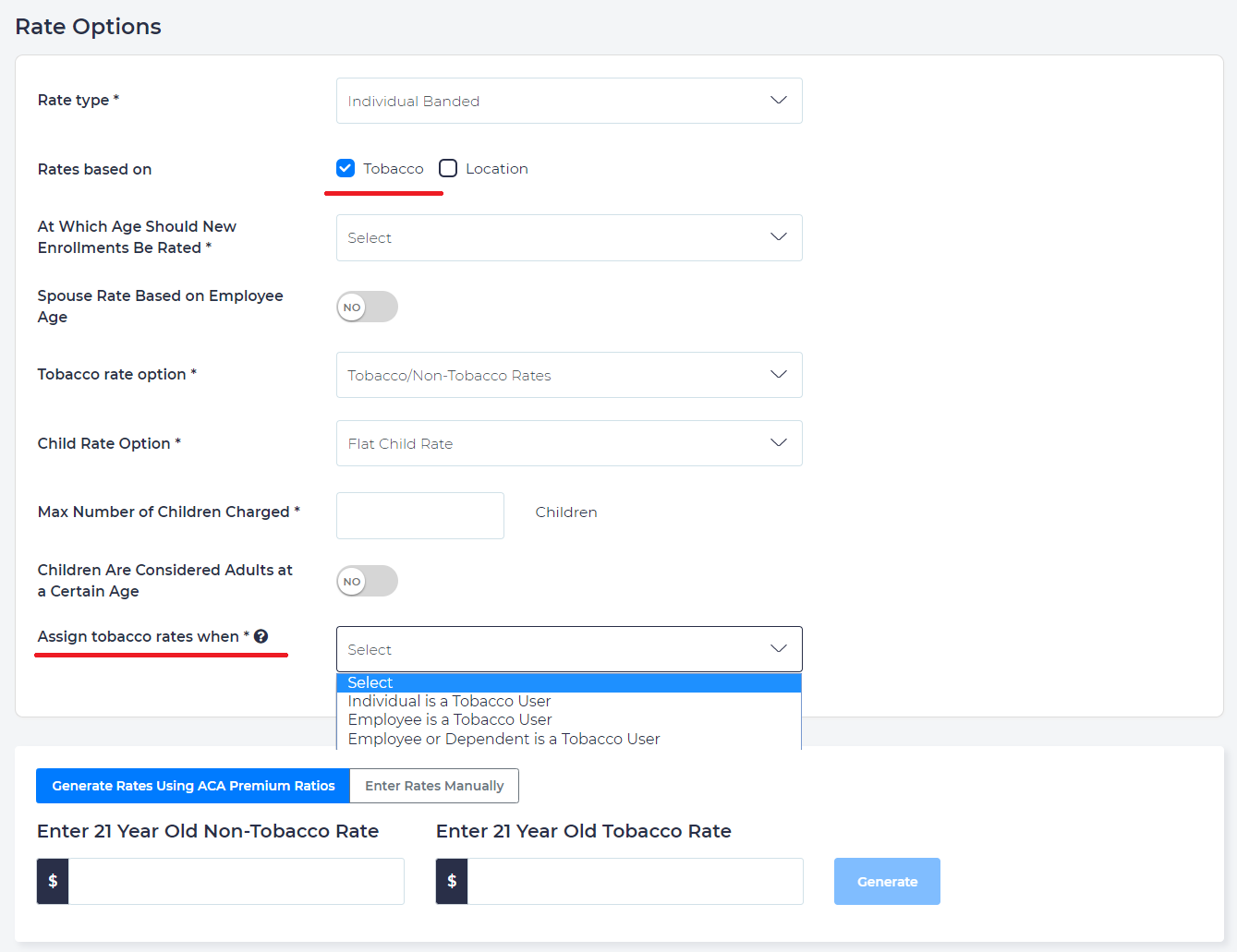
Task: Open the Tobacco rate option dropdown
Action: tap(568, 375)
